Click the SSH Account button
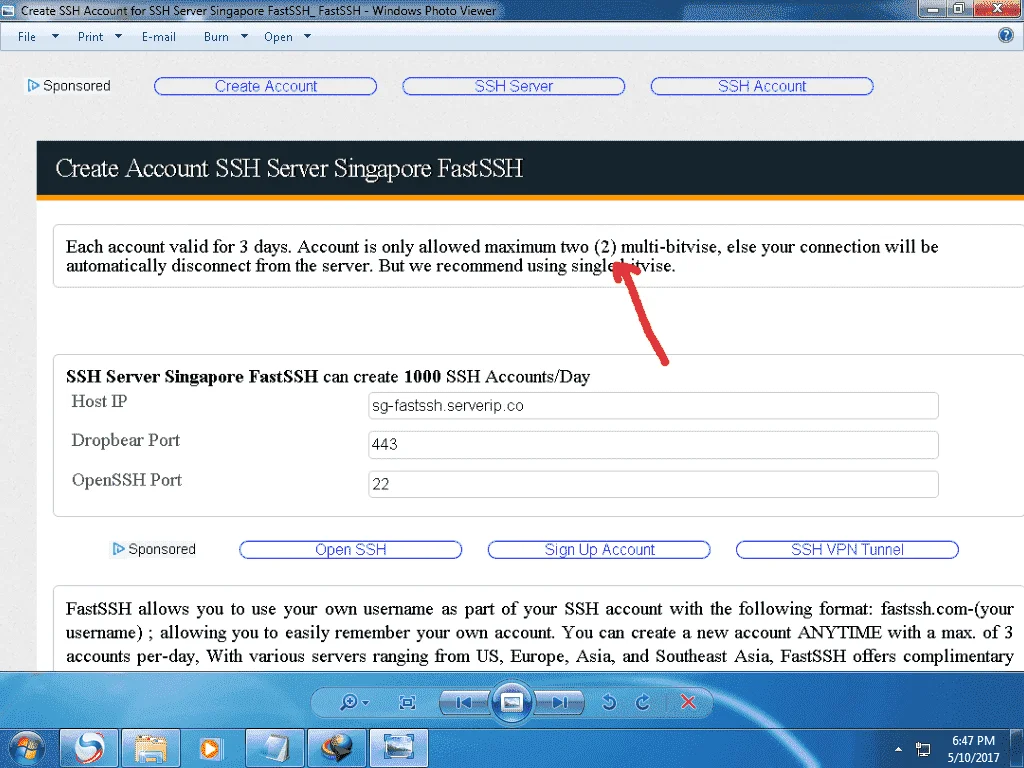This screenshot has width=1024, height=768. [762, 86]
